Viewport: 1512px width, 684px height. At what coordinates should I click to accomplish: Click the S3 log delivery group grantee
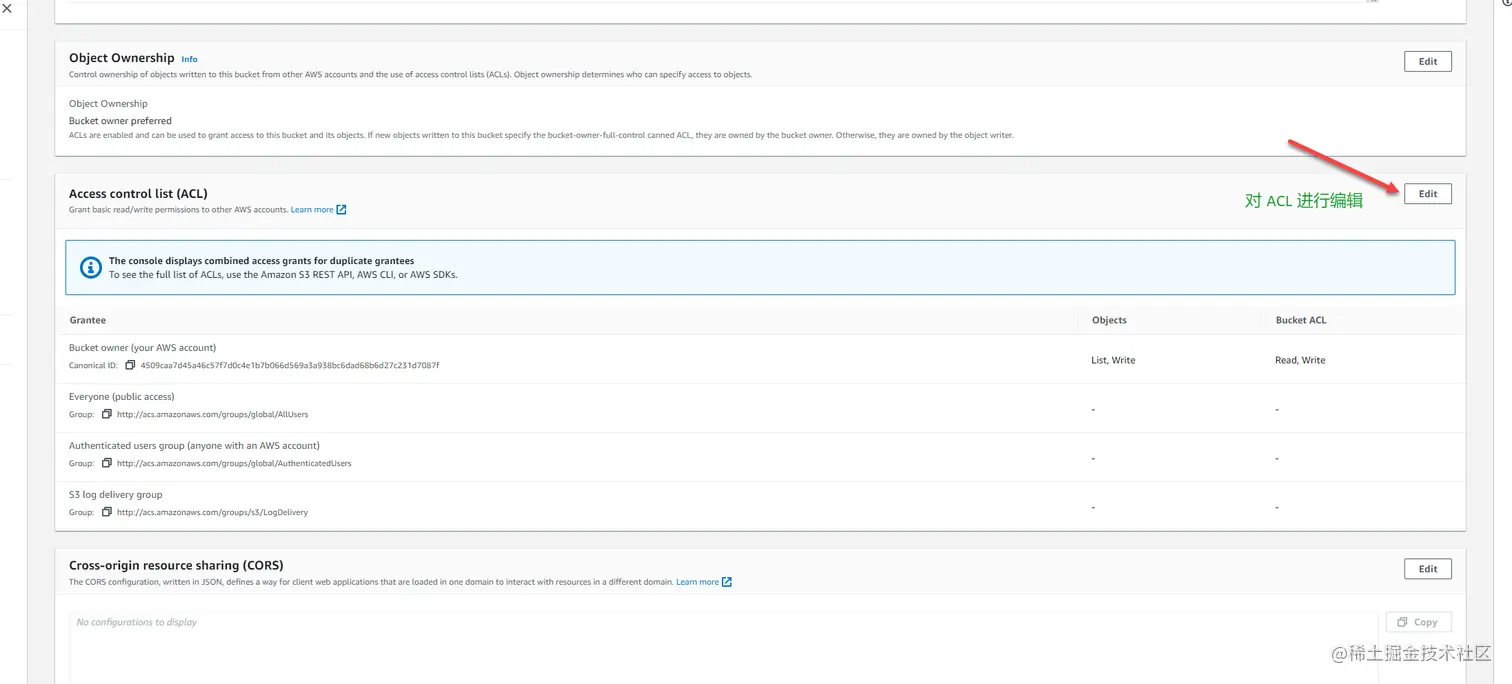coord(115,495)
